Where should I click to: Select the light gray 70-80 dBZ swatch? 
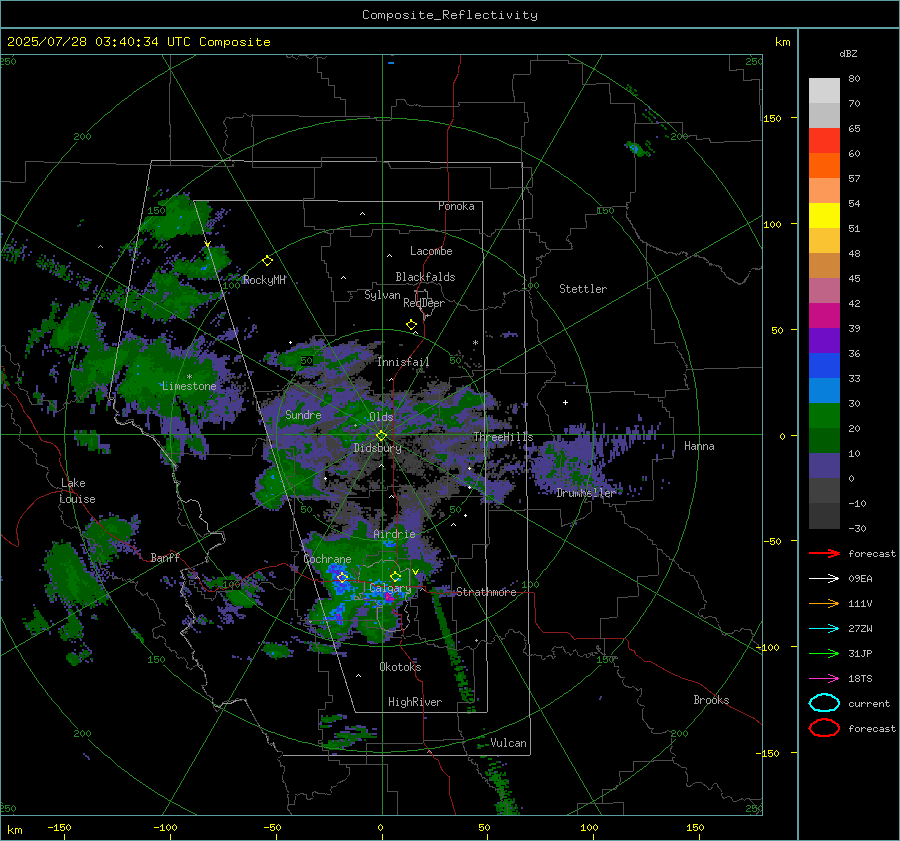click(x=824, y=91)
